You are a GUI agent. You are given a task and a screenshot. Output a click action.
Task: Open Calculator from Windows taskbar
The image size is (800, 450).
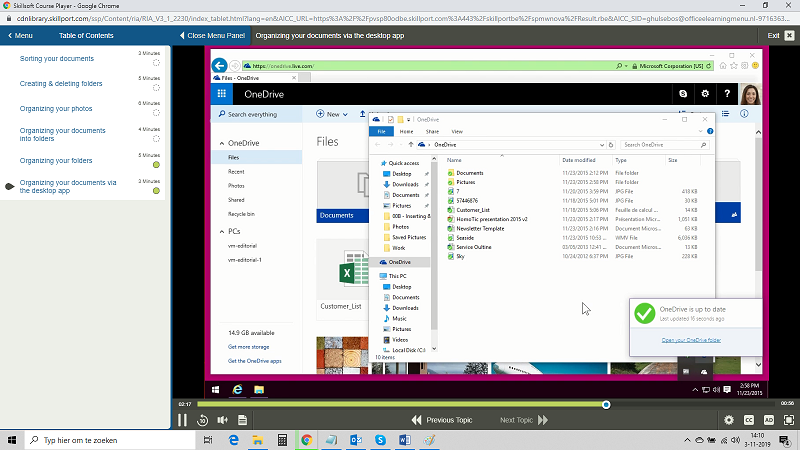coord(282,440)
